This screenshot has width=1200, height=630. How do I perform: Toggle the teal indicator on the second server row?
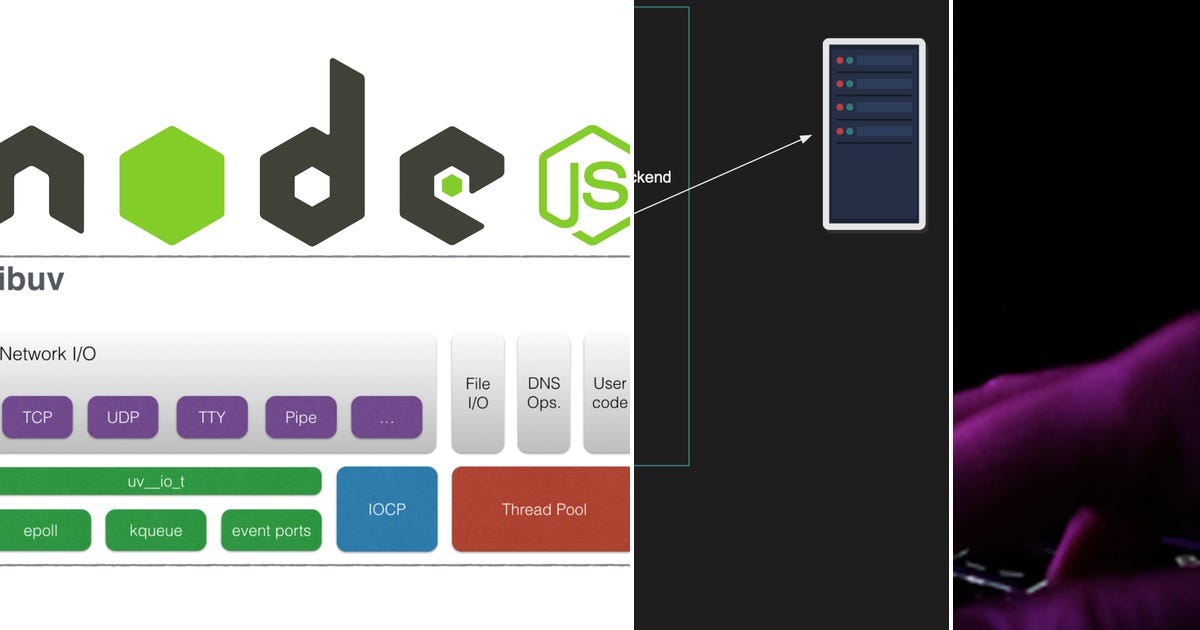point(849,84)
